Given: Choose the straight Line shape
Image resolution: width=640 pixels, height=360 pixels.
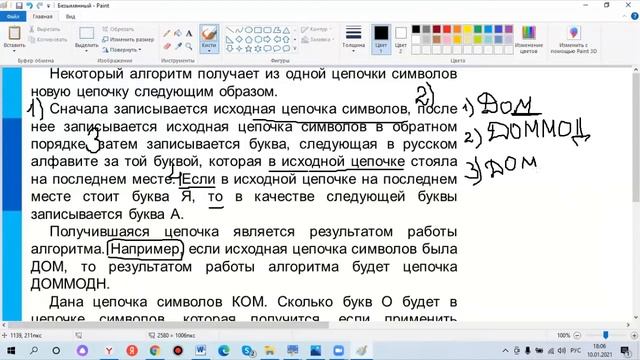Looking at the screenshot, I should pos(230,30).
